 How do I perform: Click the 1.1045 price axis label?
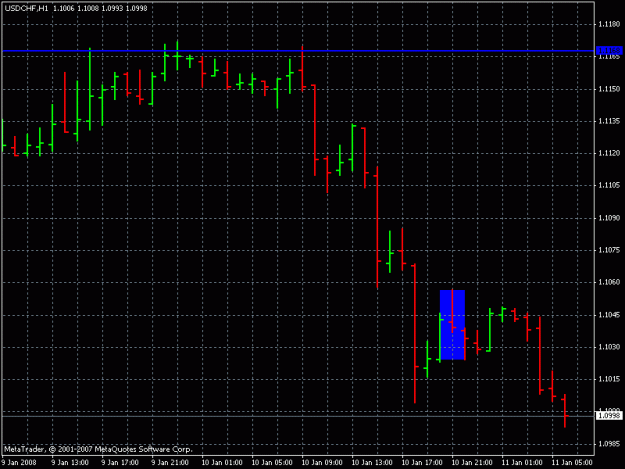point(609,315)
